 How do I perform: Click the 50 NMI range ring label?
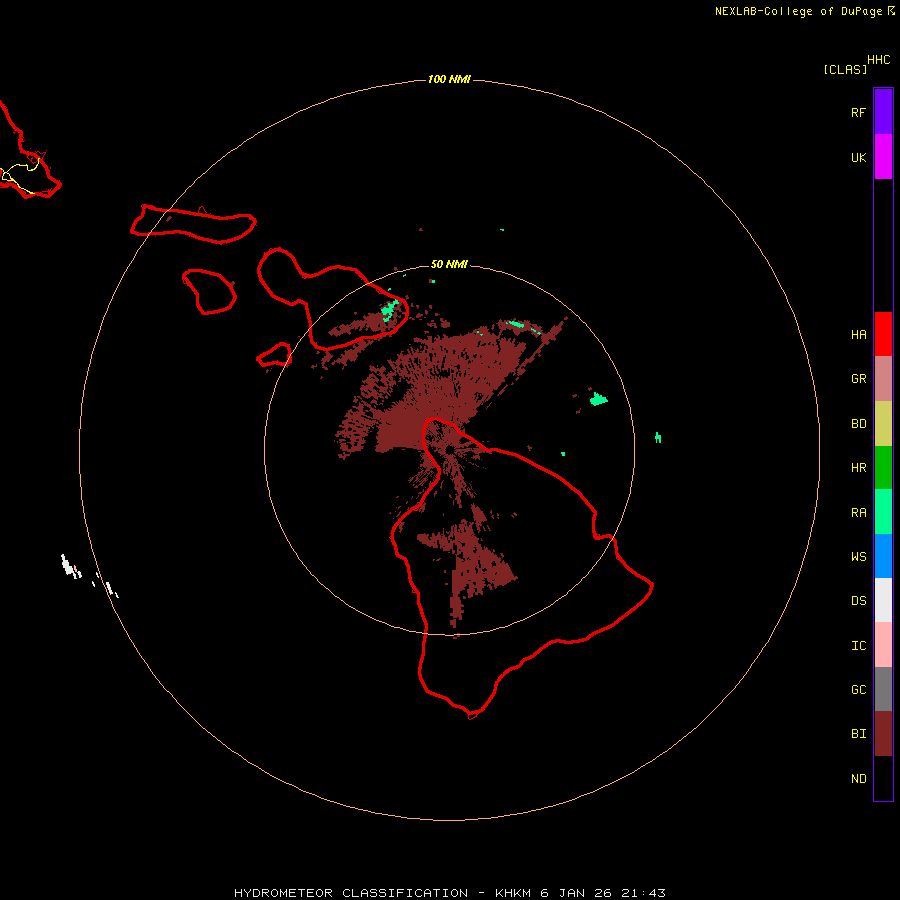point(449,264)
